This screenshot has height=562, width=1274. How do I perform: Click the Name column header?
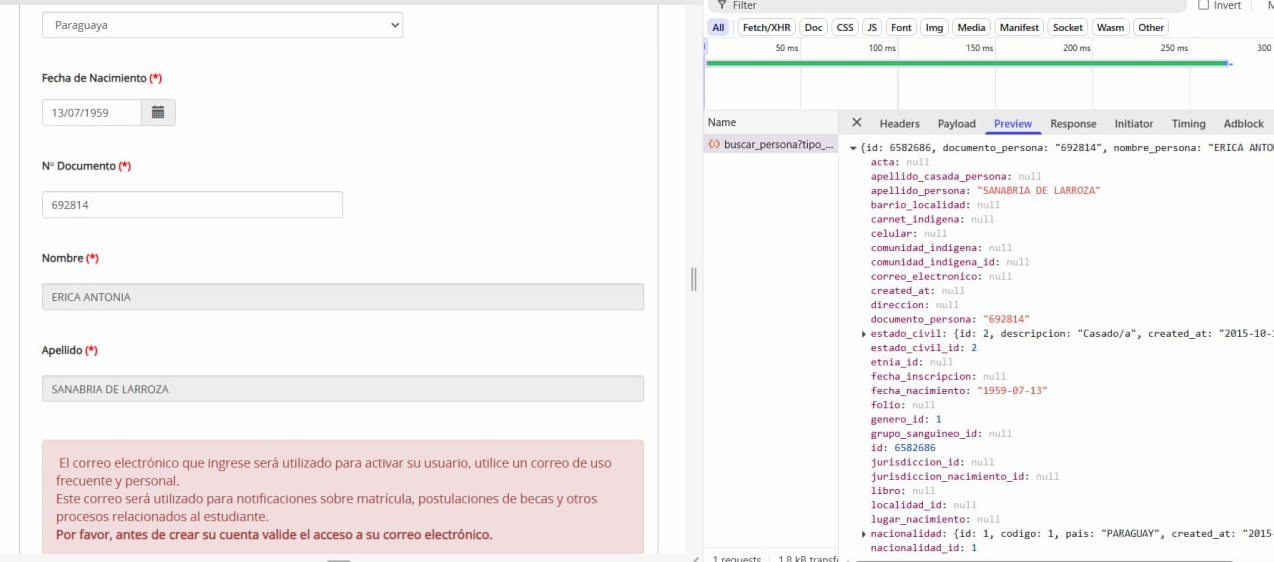click(x=770, y=123)
